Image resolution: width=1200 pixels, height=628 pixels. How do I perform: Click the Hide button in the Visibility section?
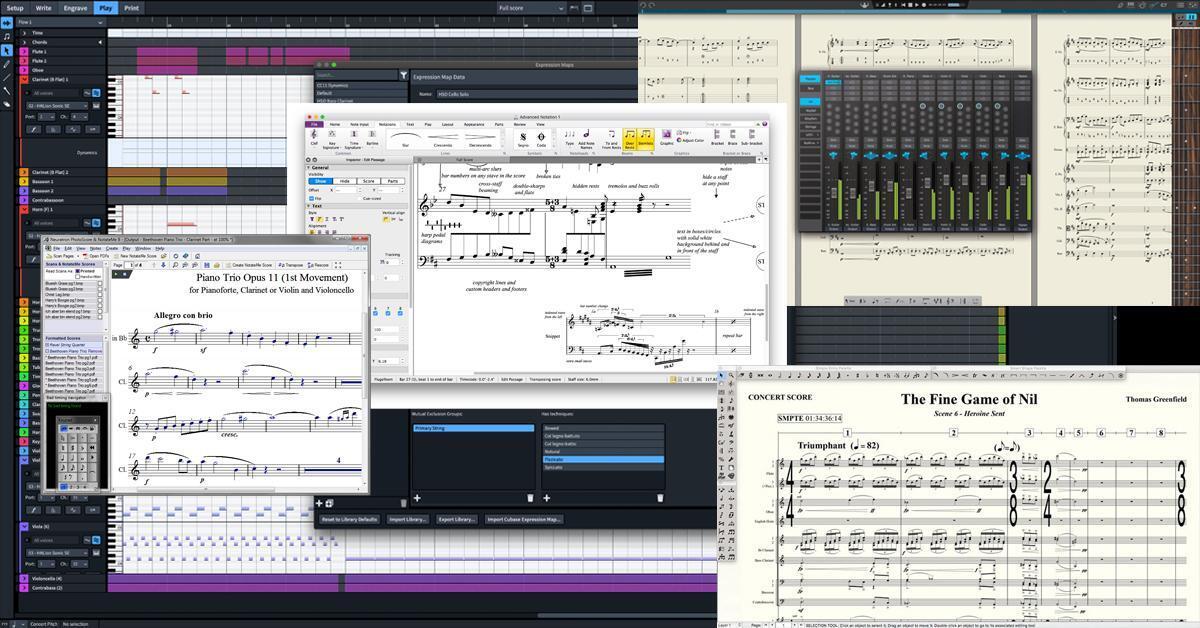[344, 181]
